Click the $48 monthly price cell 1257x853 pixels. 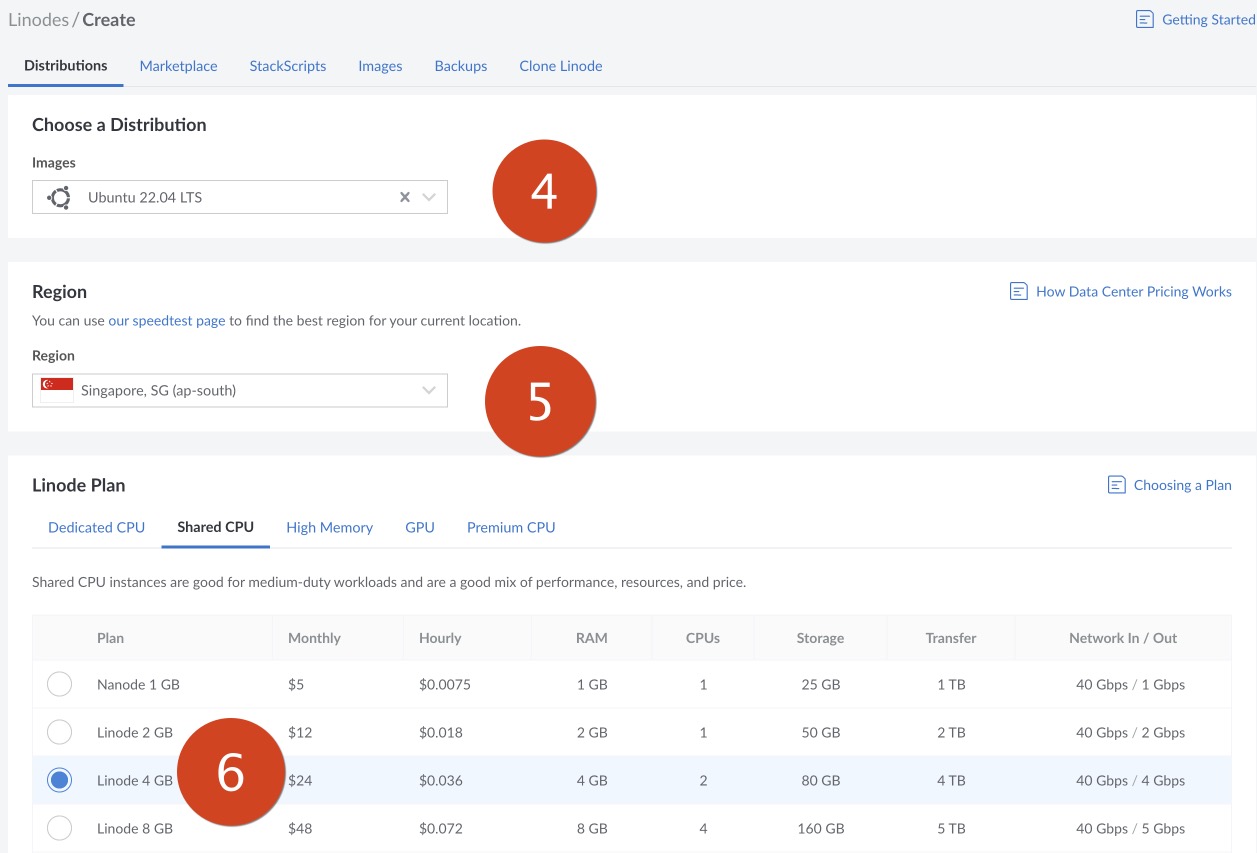(300, 829)
